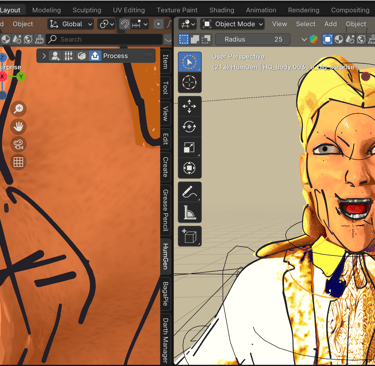Viewport: 375px width, 366px height.
Task: Open the Create sidebar tab
Action: [165, 167]
